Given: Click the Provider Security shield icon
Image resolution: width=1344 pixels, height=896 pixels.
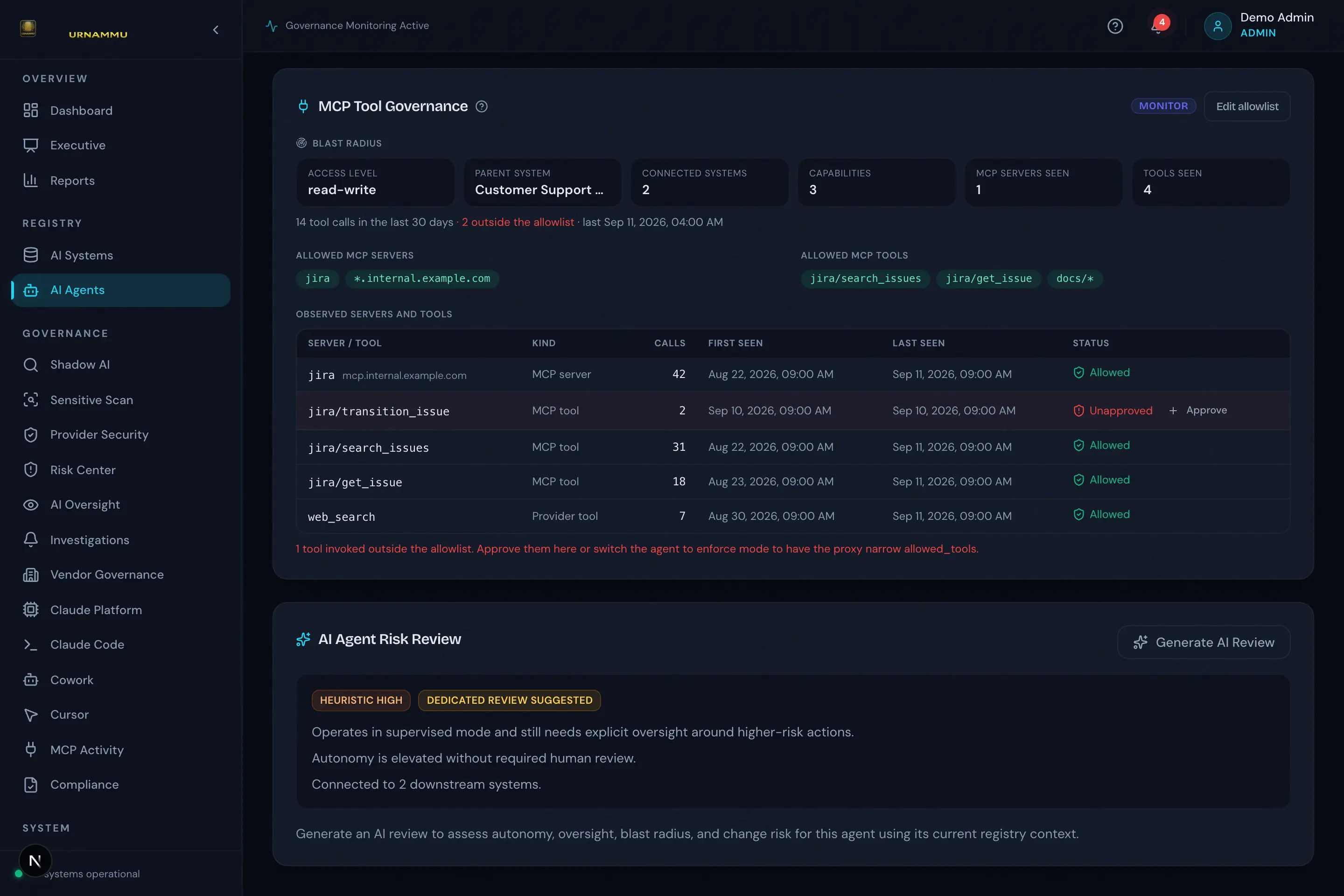Looking at the screenshot, I should click(x=31, y=435).
